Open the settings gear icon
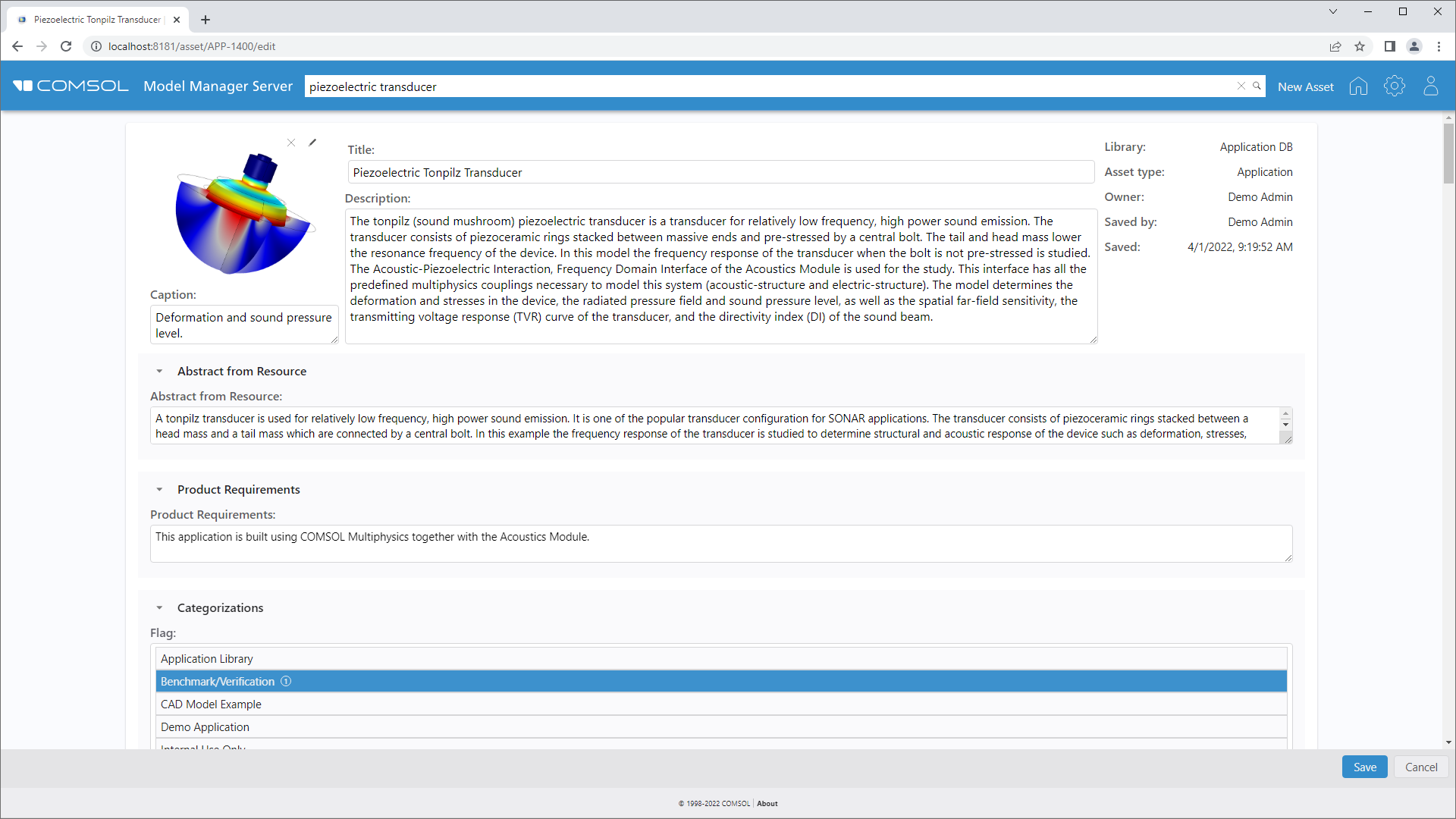 (x=1394, y=86)
